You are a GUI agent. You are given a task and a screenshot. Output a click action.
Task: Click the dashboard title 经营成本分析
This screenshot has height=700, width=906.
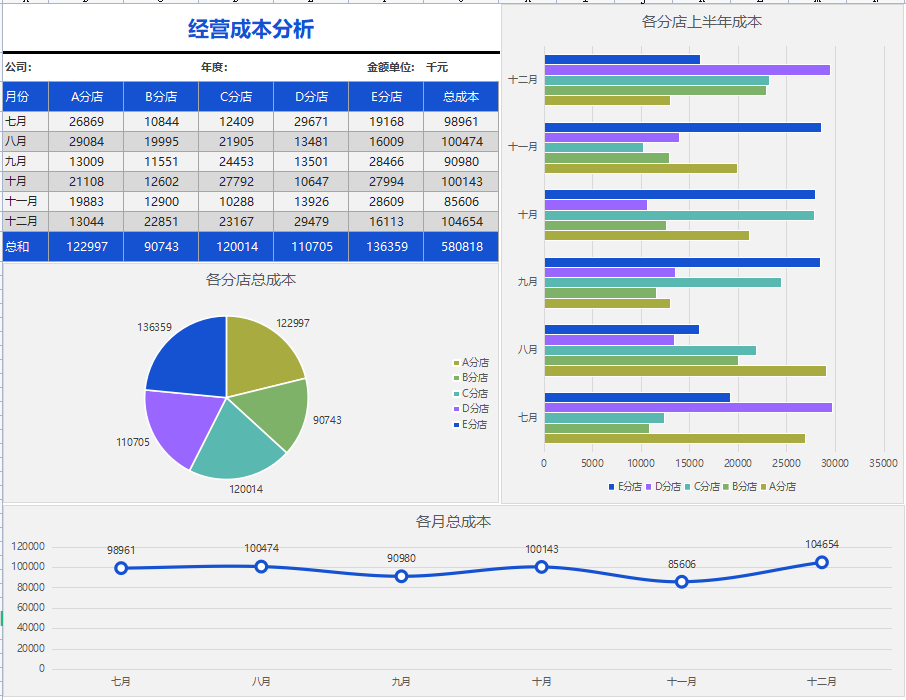click(x=250, y=28)
